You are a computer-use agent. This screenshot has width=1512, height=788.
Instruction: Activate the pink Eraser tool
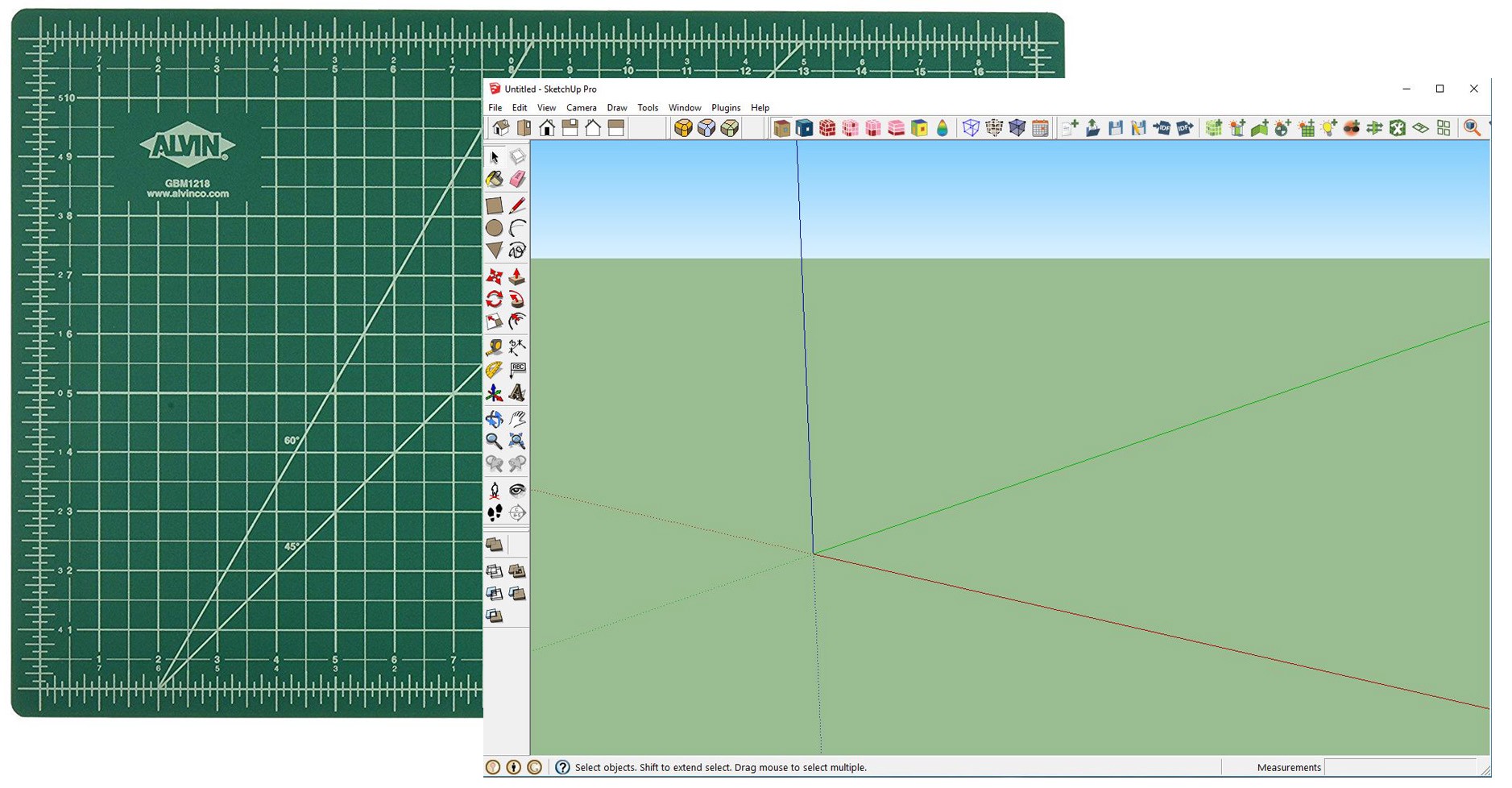click(517, 180)
